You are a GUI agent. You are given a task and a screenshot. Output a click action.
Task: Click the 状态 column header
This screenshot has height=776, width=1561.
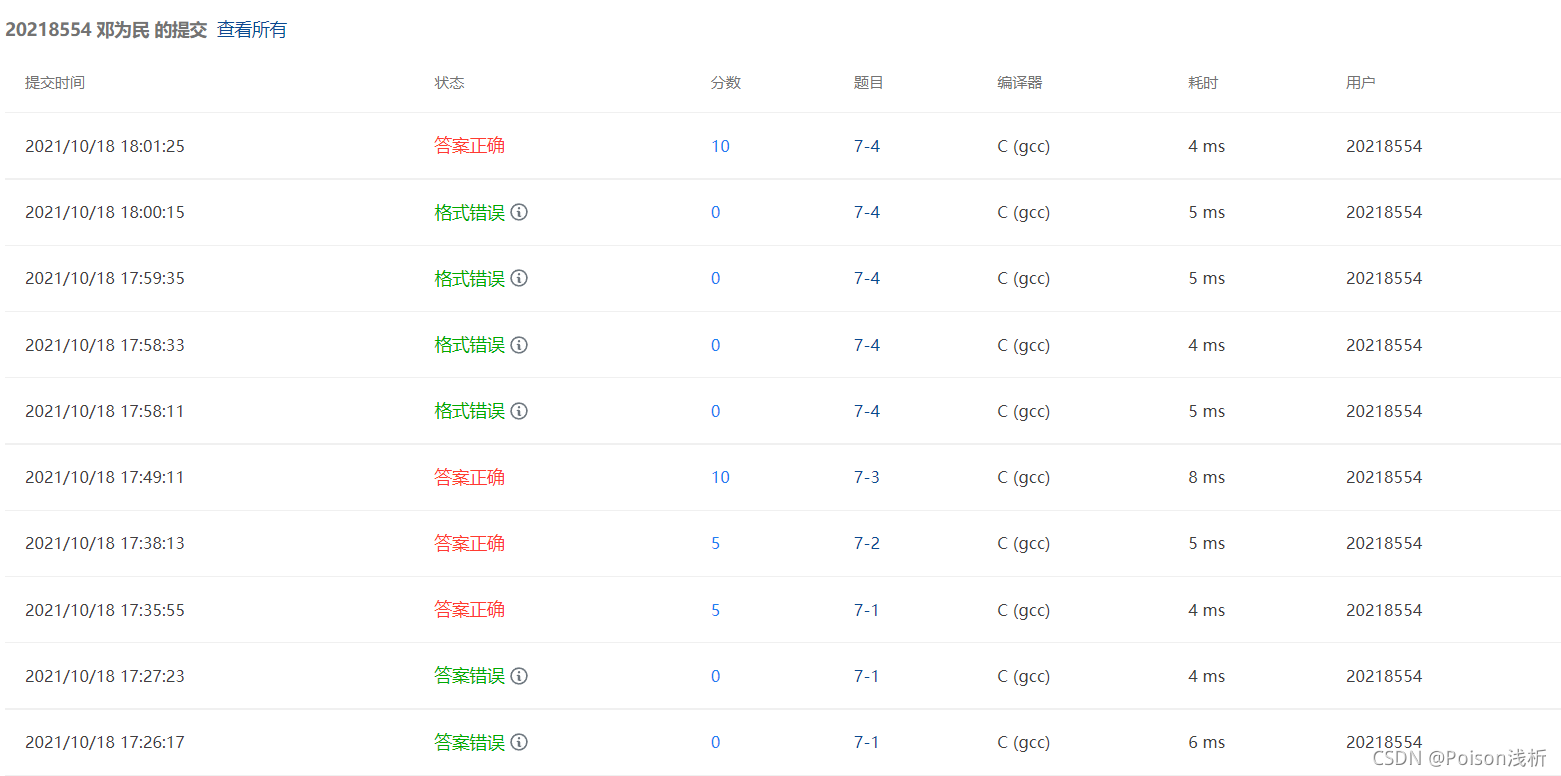click(x=449, y=83)
